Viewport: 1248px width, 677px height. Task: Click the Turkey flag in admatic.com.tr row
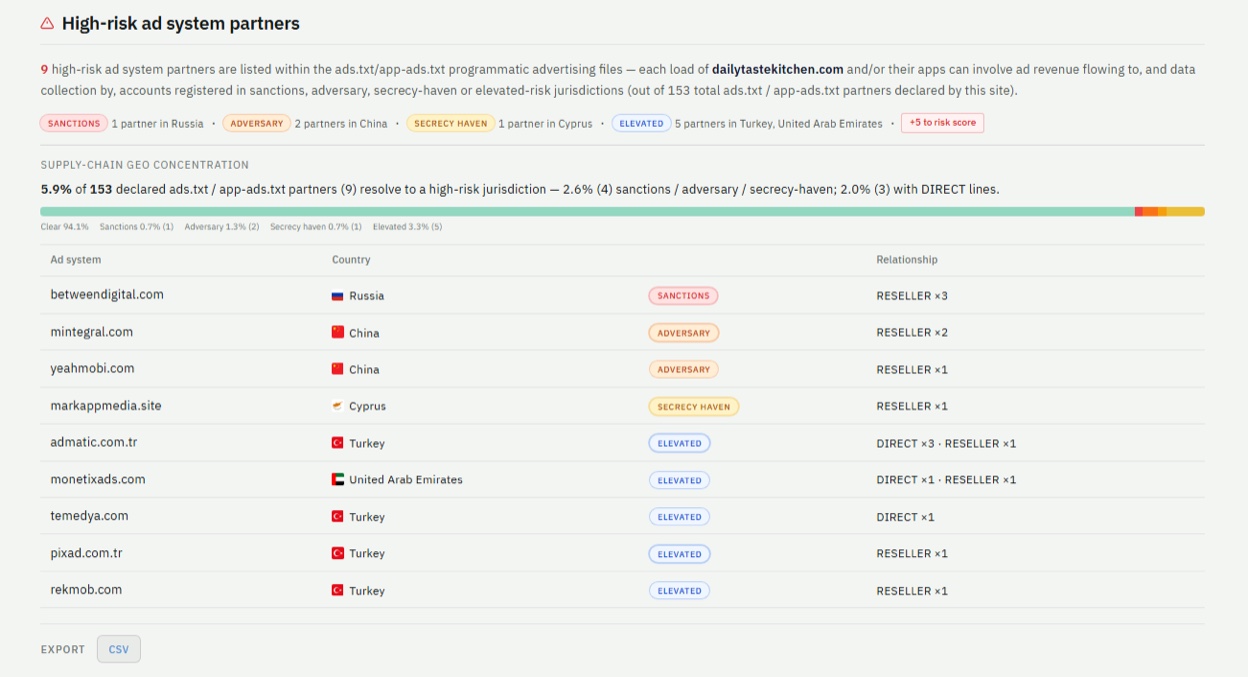pos(338,443)
